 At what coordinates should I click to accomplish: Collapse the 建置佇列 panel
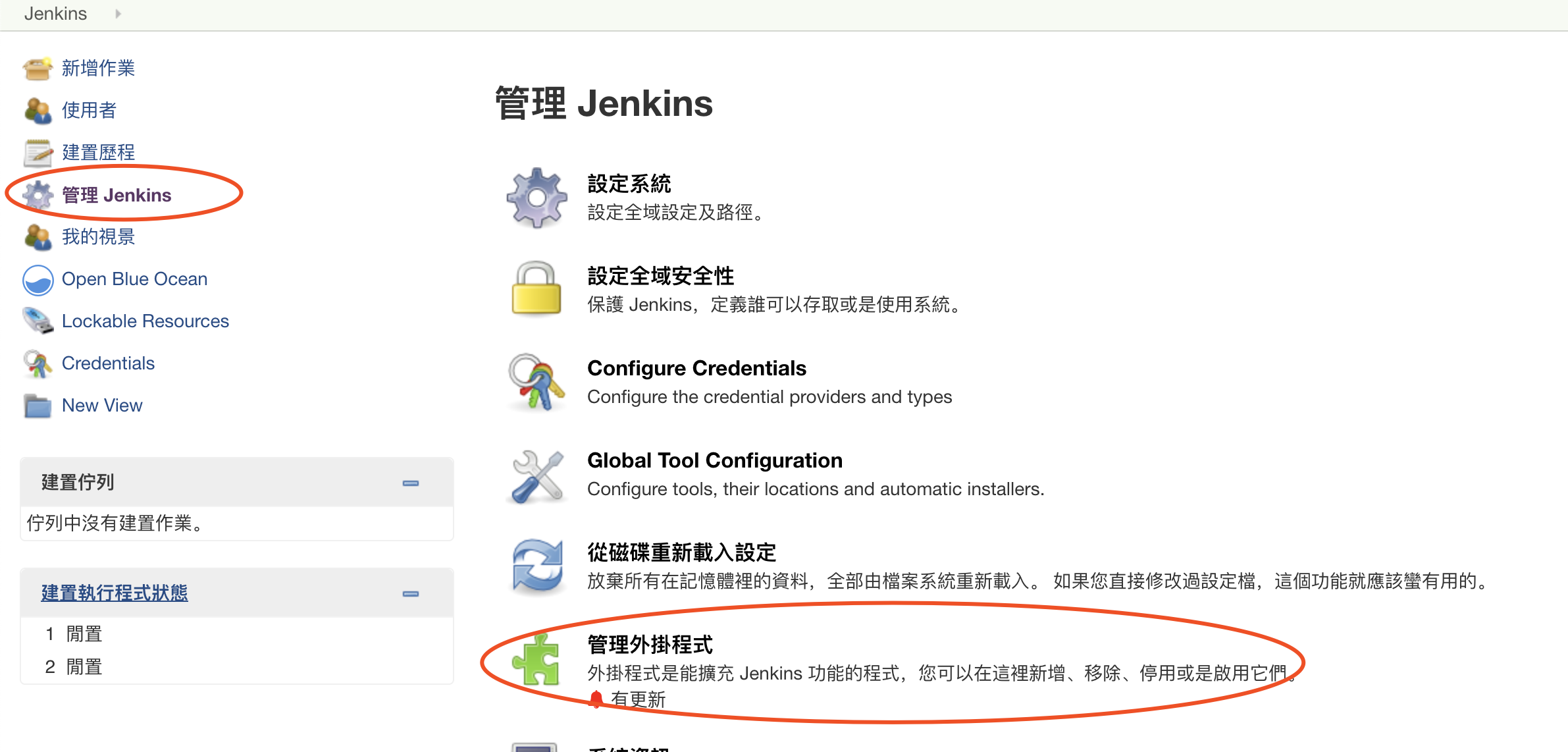[x=411, y=483]
